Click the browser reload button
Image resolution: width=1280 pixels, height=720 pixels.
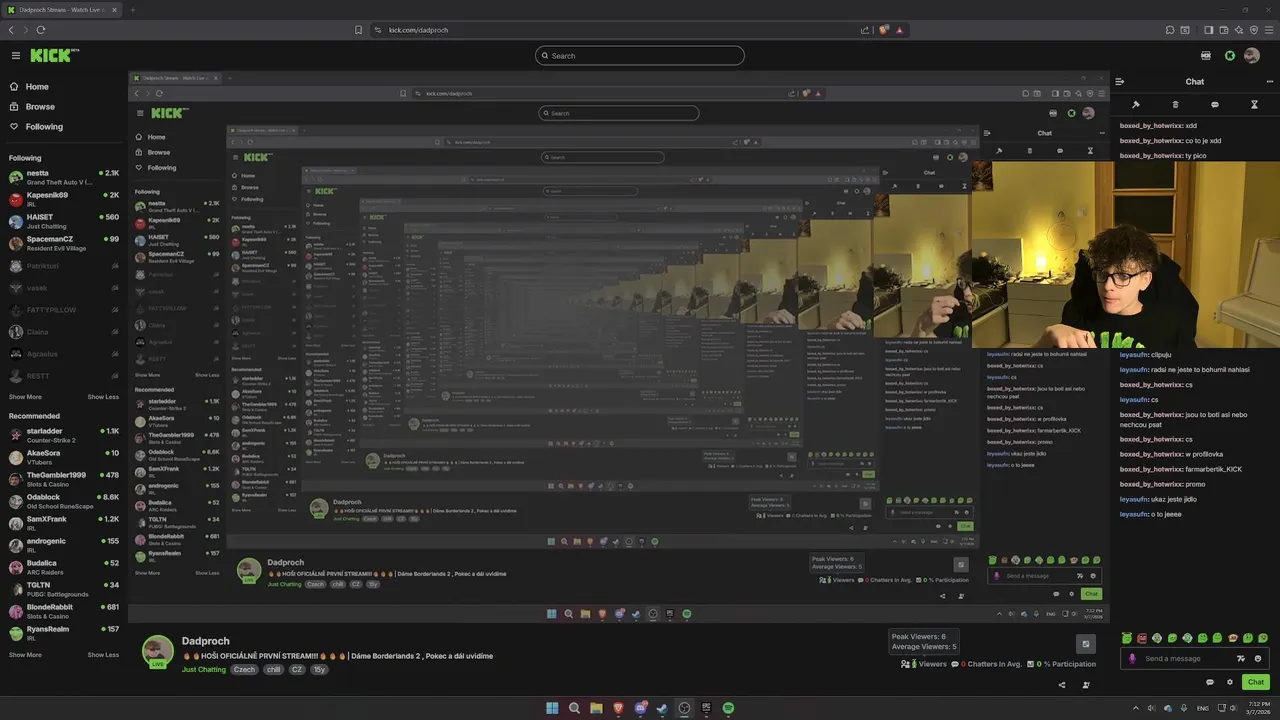tap(40, 30)
